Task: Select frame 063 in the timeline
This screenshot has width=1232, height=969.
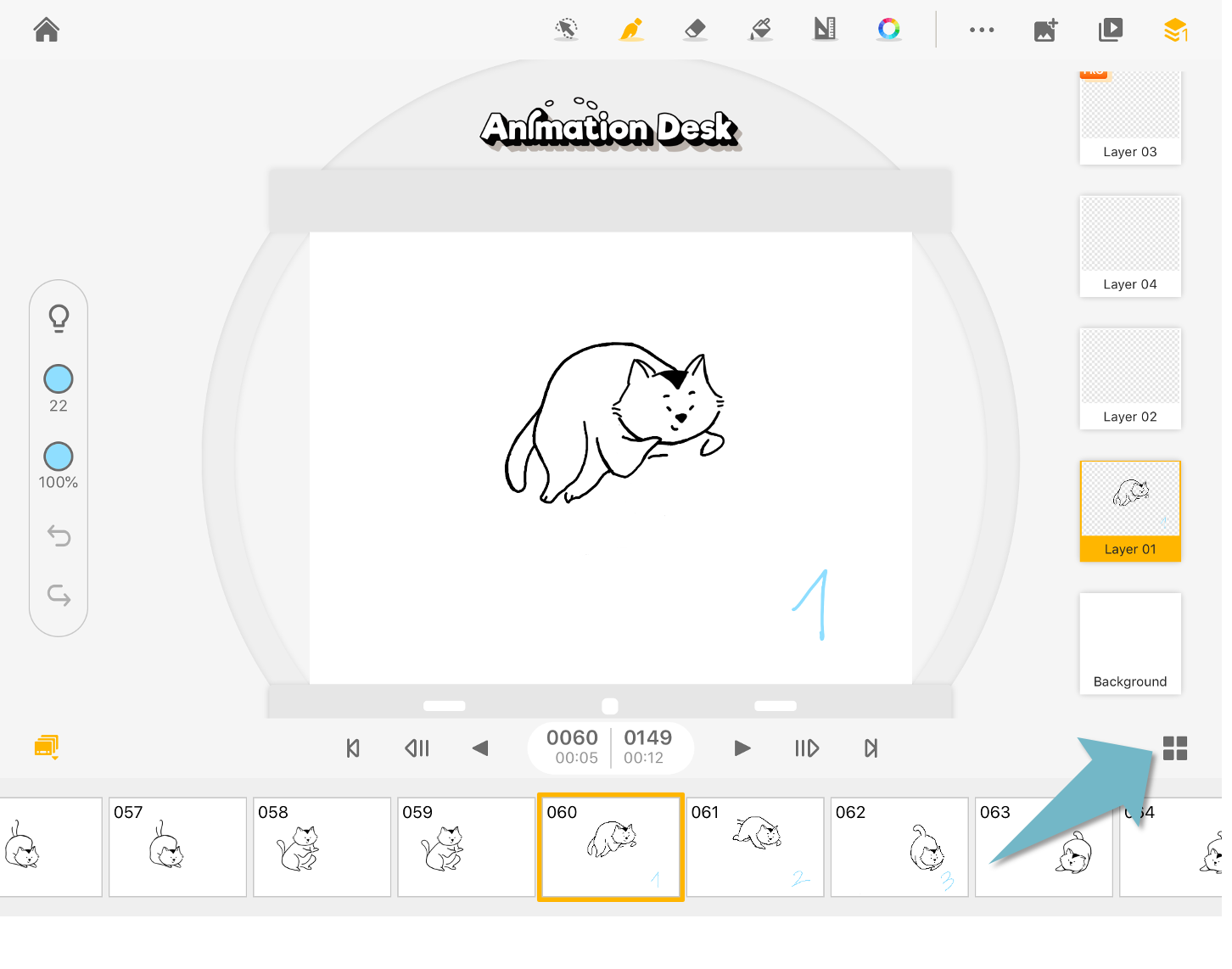Action: coord(1044,847)
